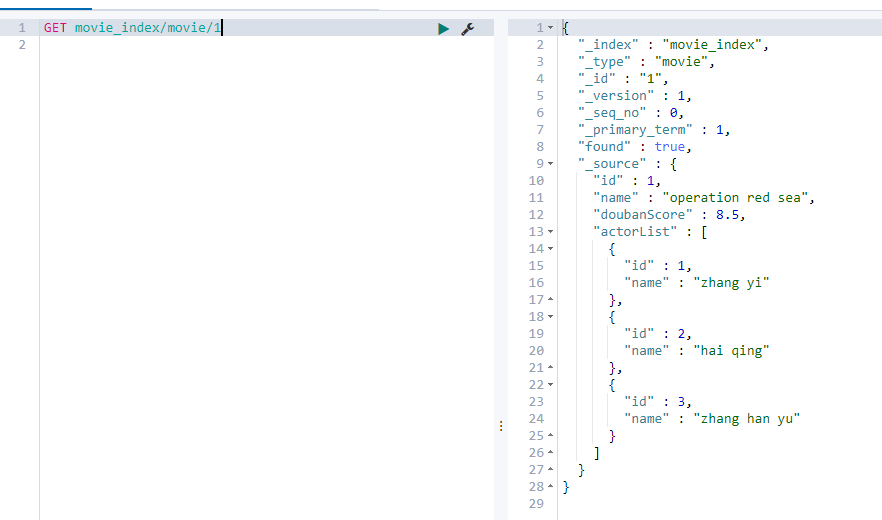Click the GET keyword in the request
The height and width of the screenshot is (520, 882).
[x=55, y=28]
